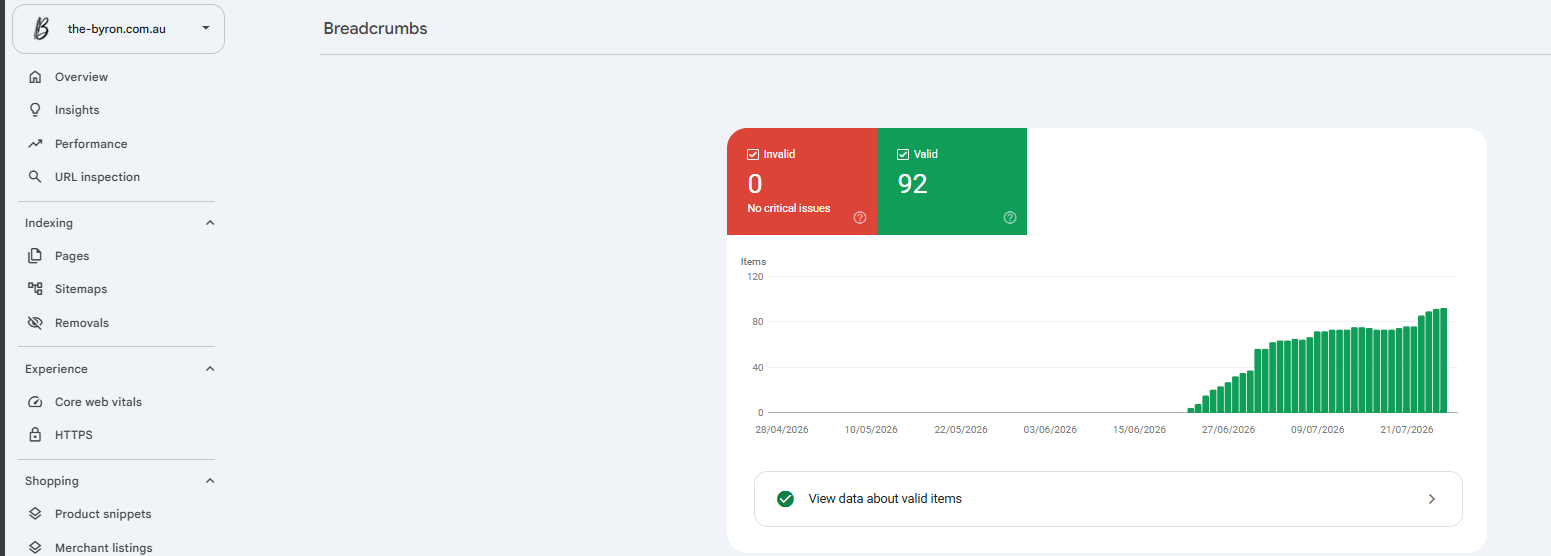Uncheck the Invalid checkbox

coord(753,155)
